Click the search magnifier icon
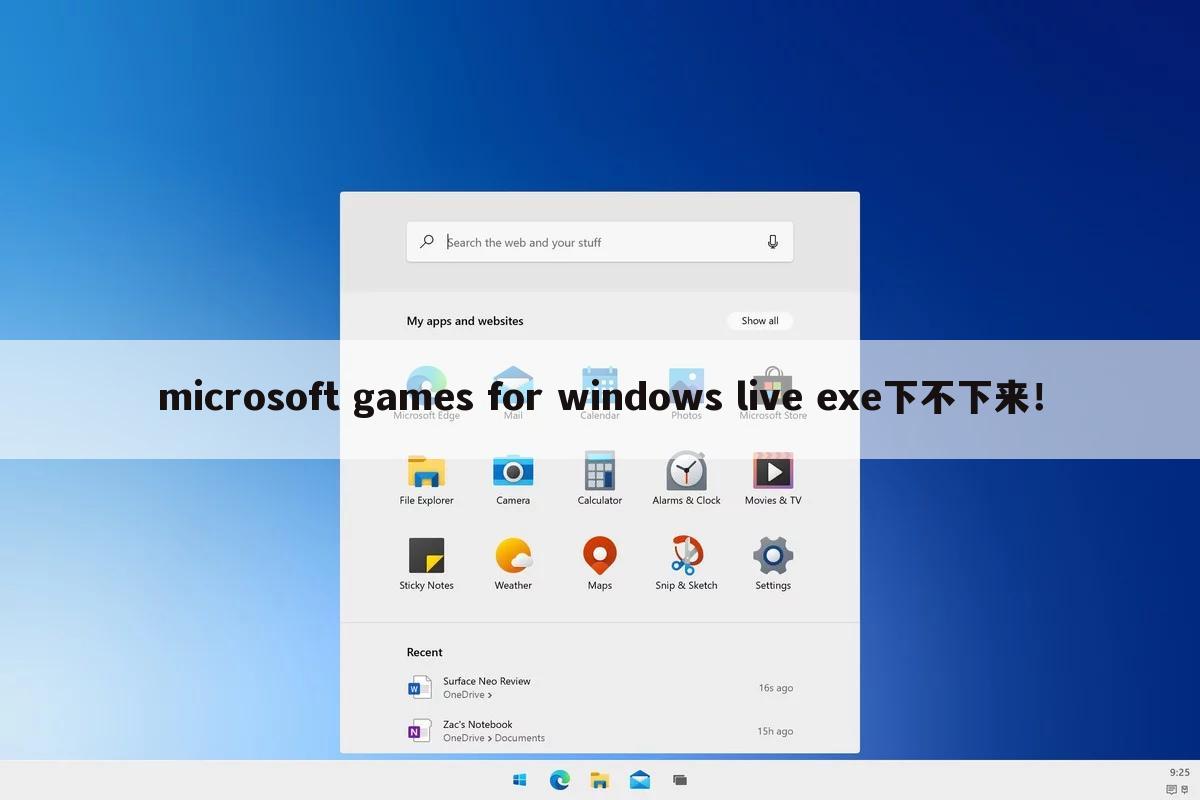This screenshot has height=800, width=1200. coord(427,242)
